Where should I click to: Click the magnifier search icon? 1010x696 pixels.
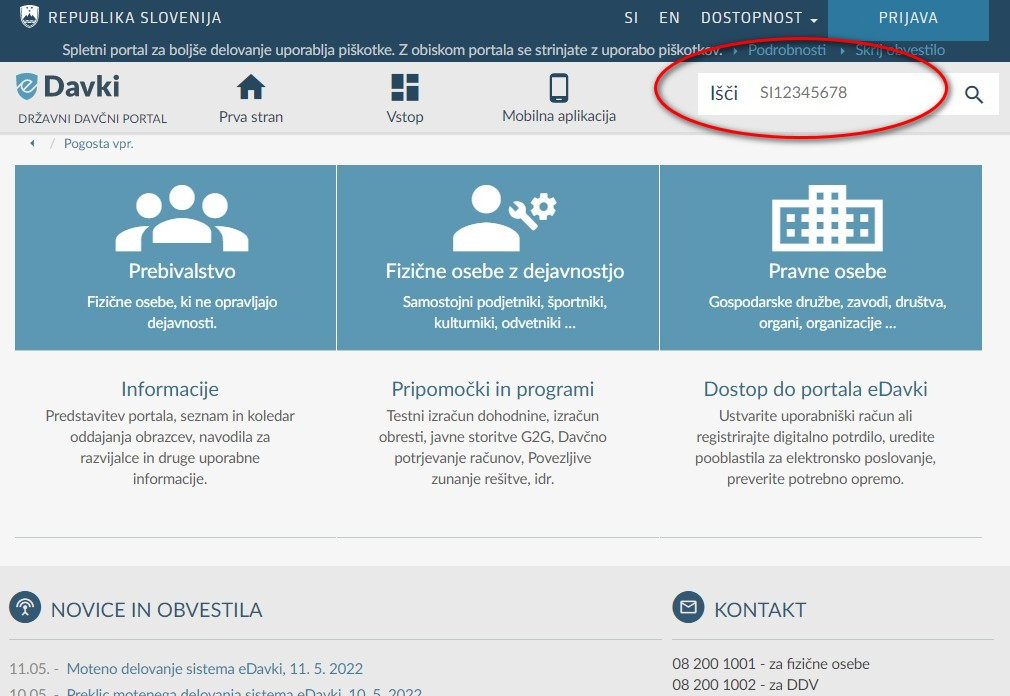(974, 95)
